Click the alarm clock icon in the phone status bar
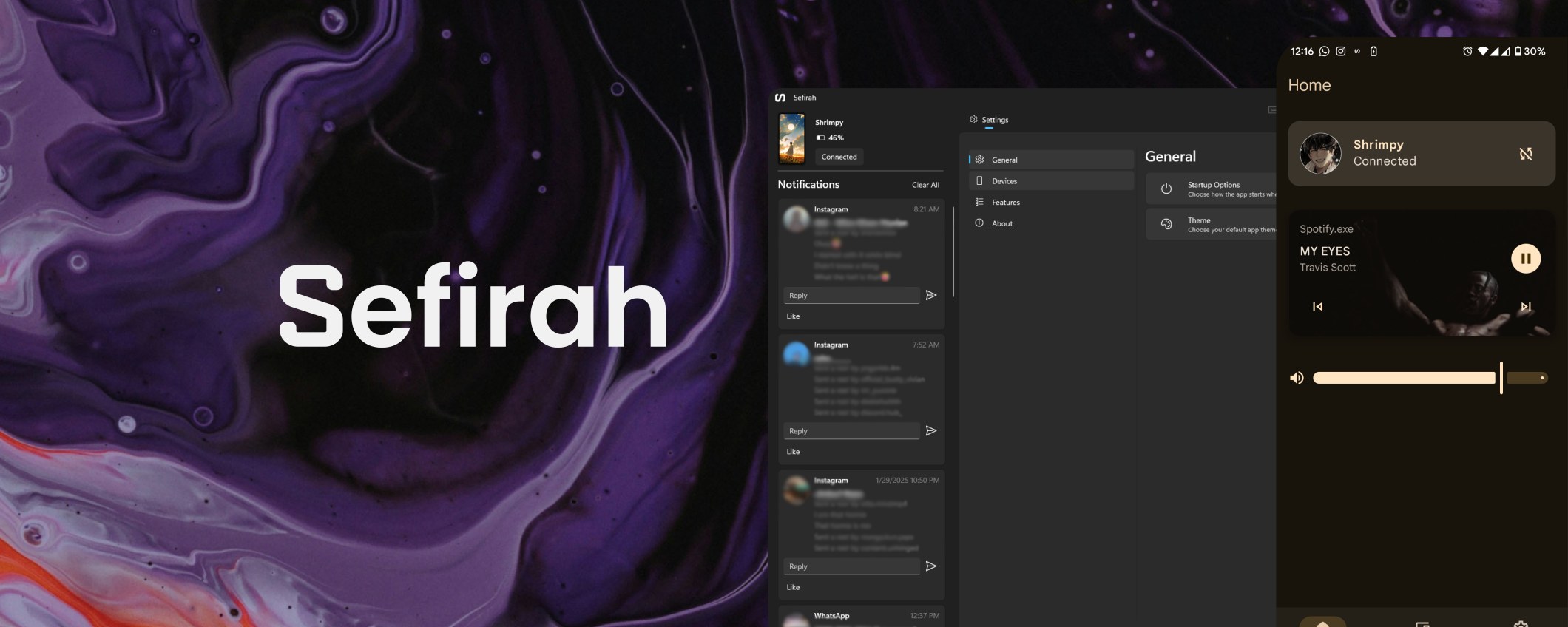The image size is (1568, 627). [1467, 51]
